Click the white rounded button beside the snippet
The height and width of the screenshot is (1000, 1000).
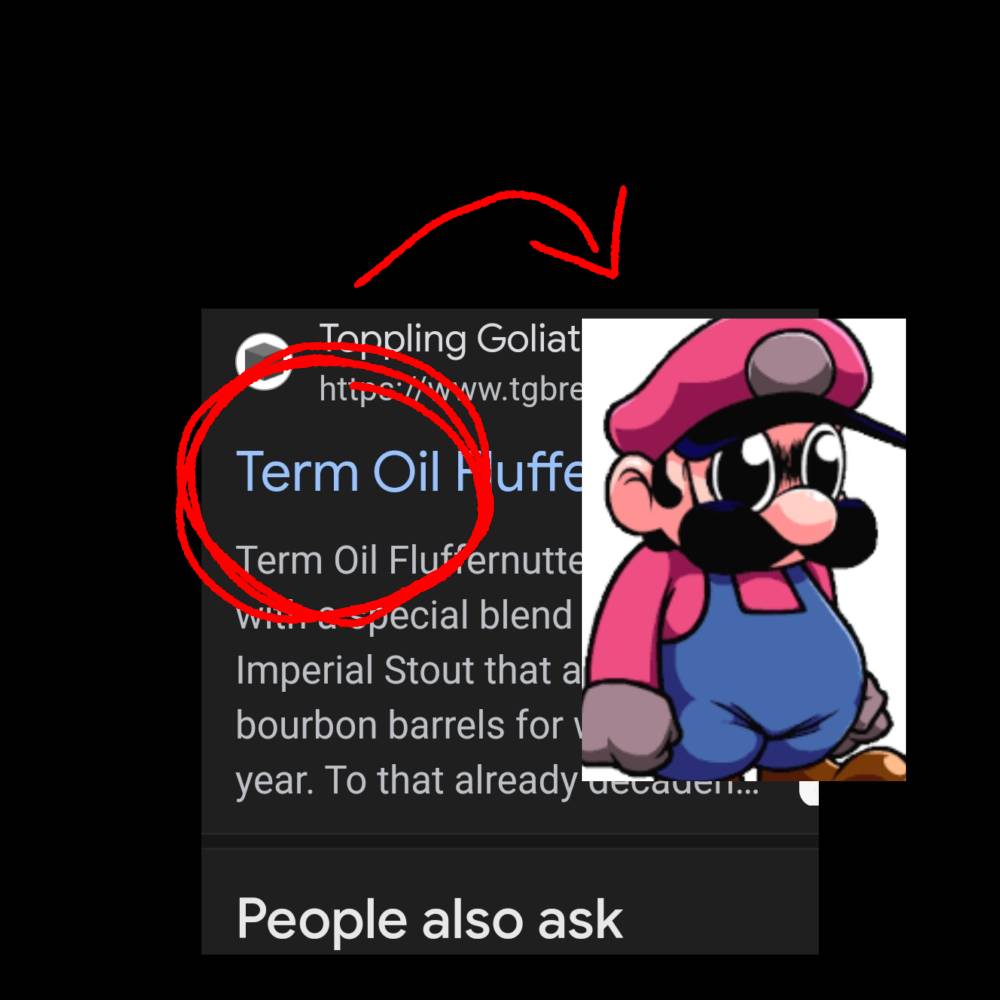[809, 793]
